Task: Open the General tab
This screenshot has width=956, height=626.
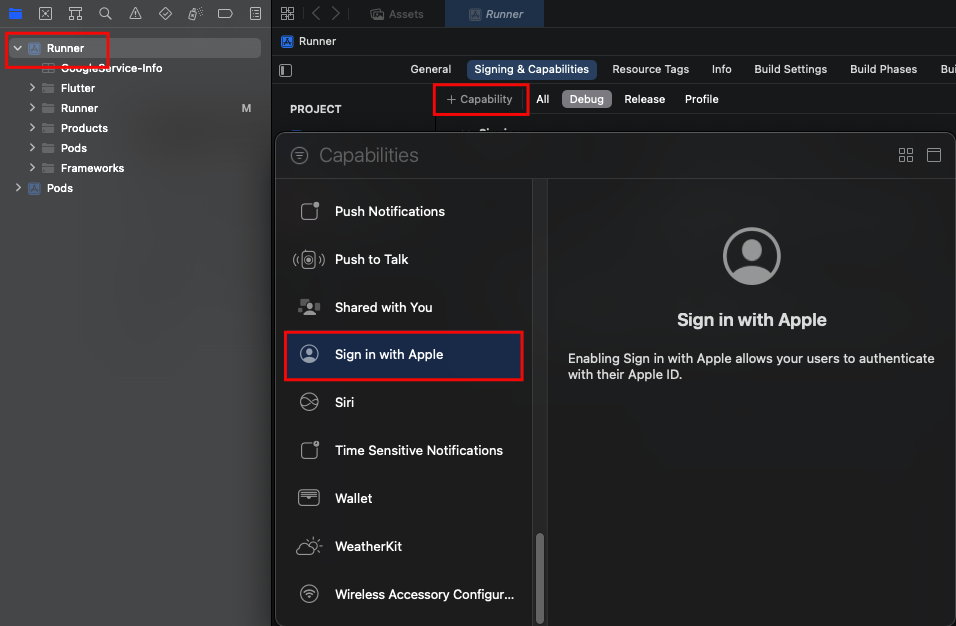Action: click(x=430, y=69)
